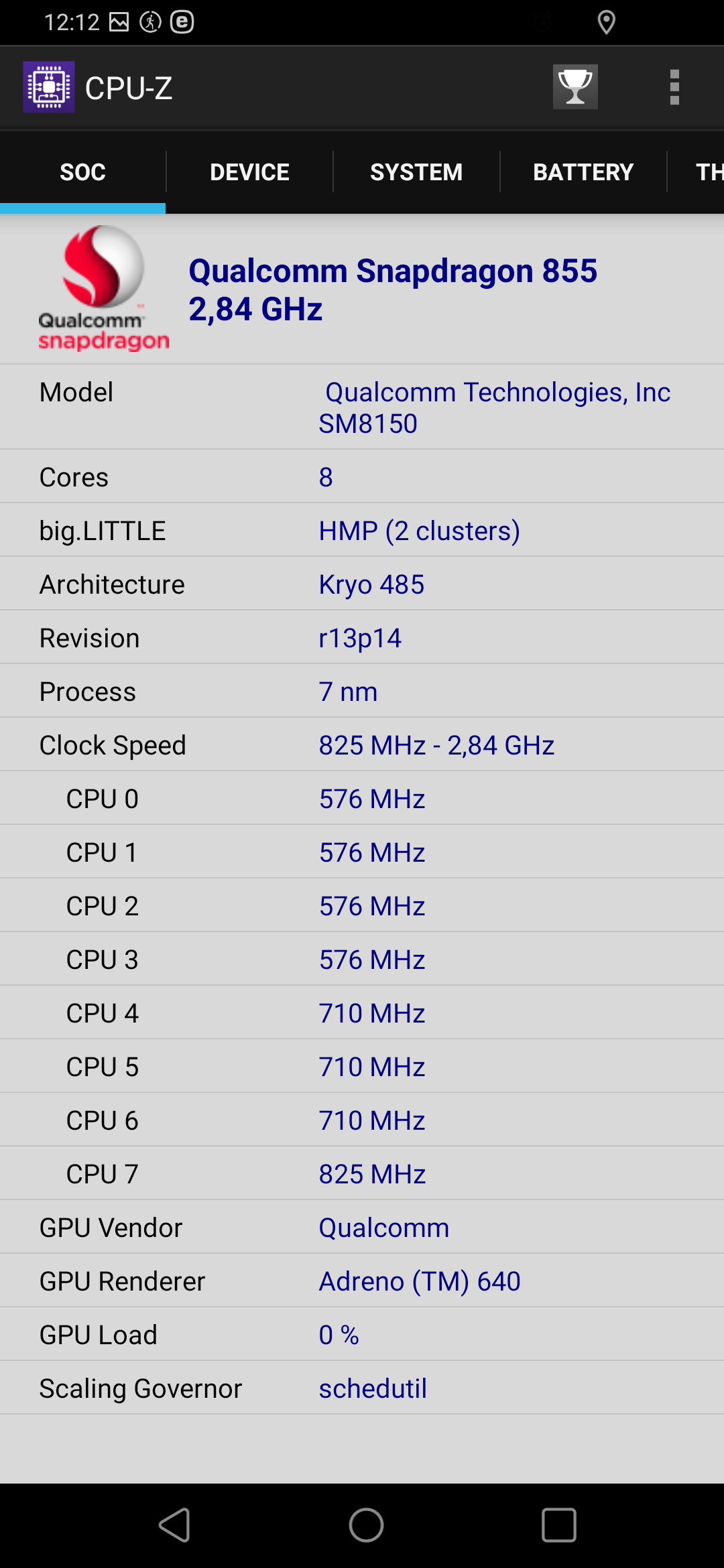Tap the location pin status icon
724x1568 pixels.
[606, 22]
